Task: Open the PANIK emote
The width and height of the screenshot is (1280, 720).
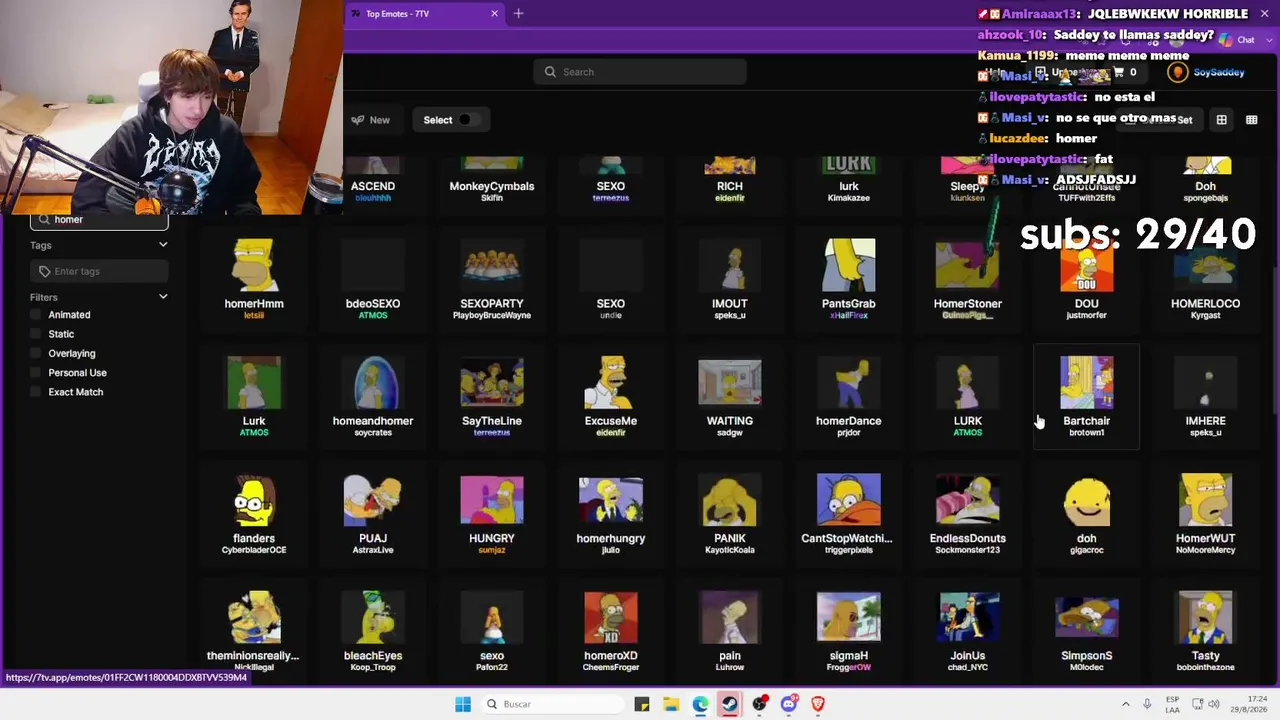Action: pyautogui.click(x=730, y=514)
